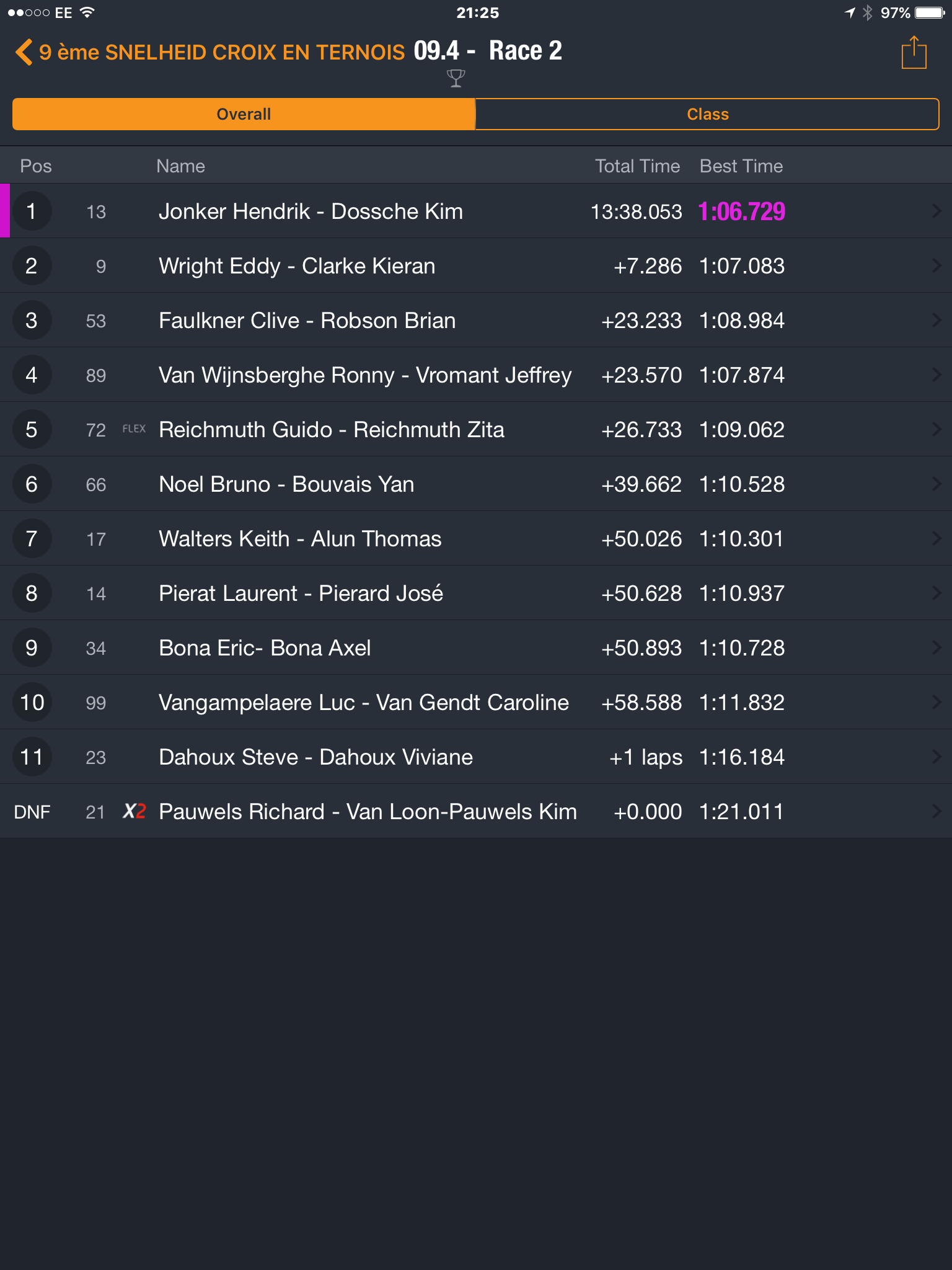952x1270 pixels.
Task: Tap the Total Time column header
Action: point(637,166)
